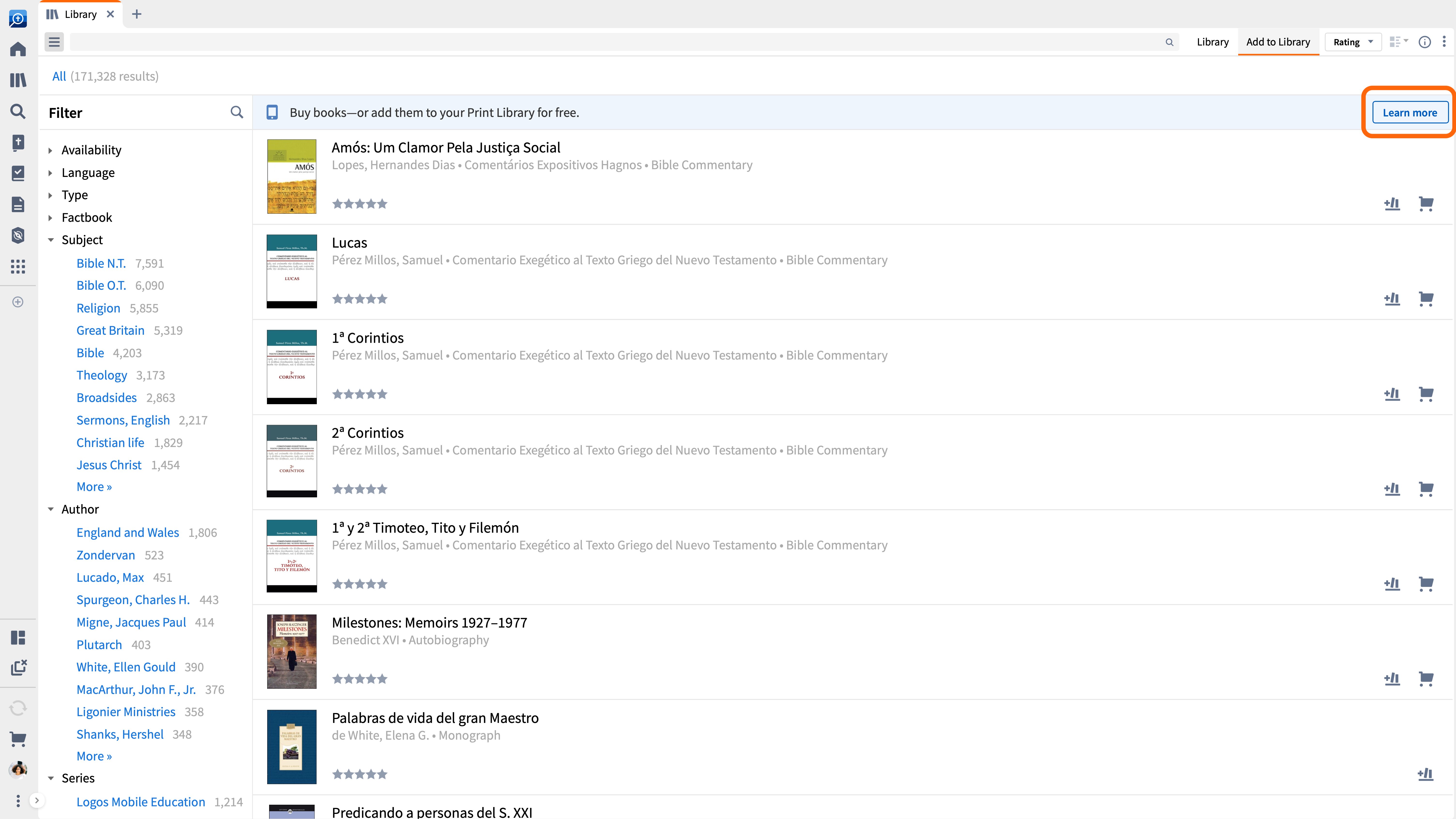Collapse the Subject filter section
1456x819 pixels.
pos(50,240)
